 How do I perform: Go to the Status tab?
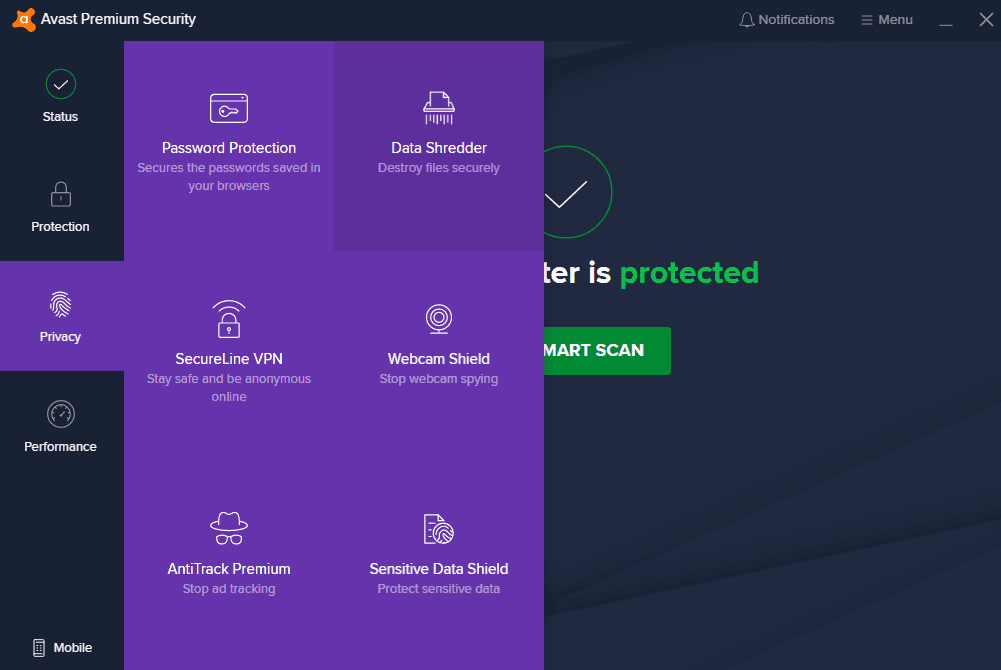61,96
